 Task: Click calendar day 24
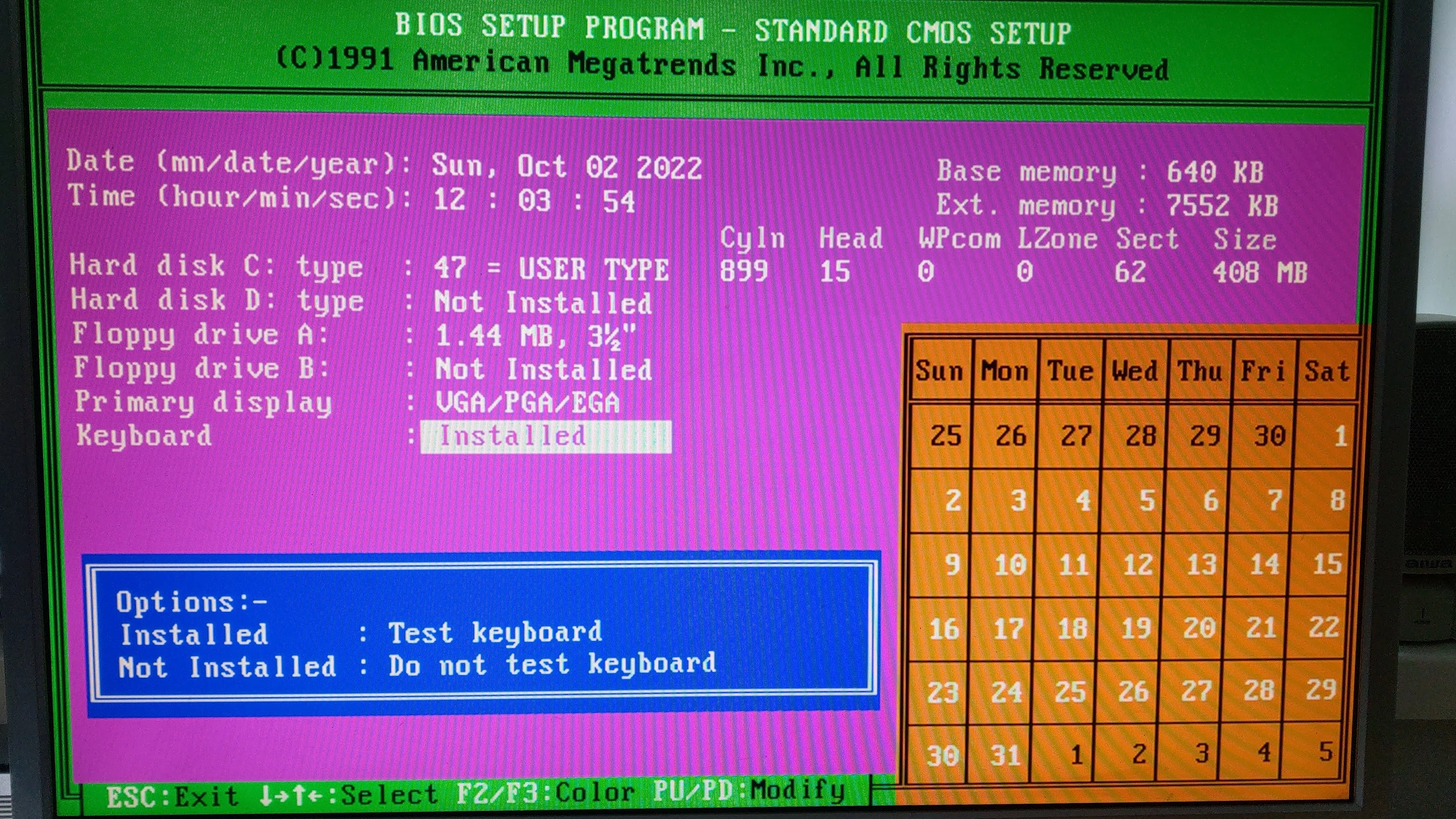(x=1007, y=692)
